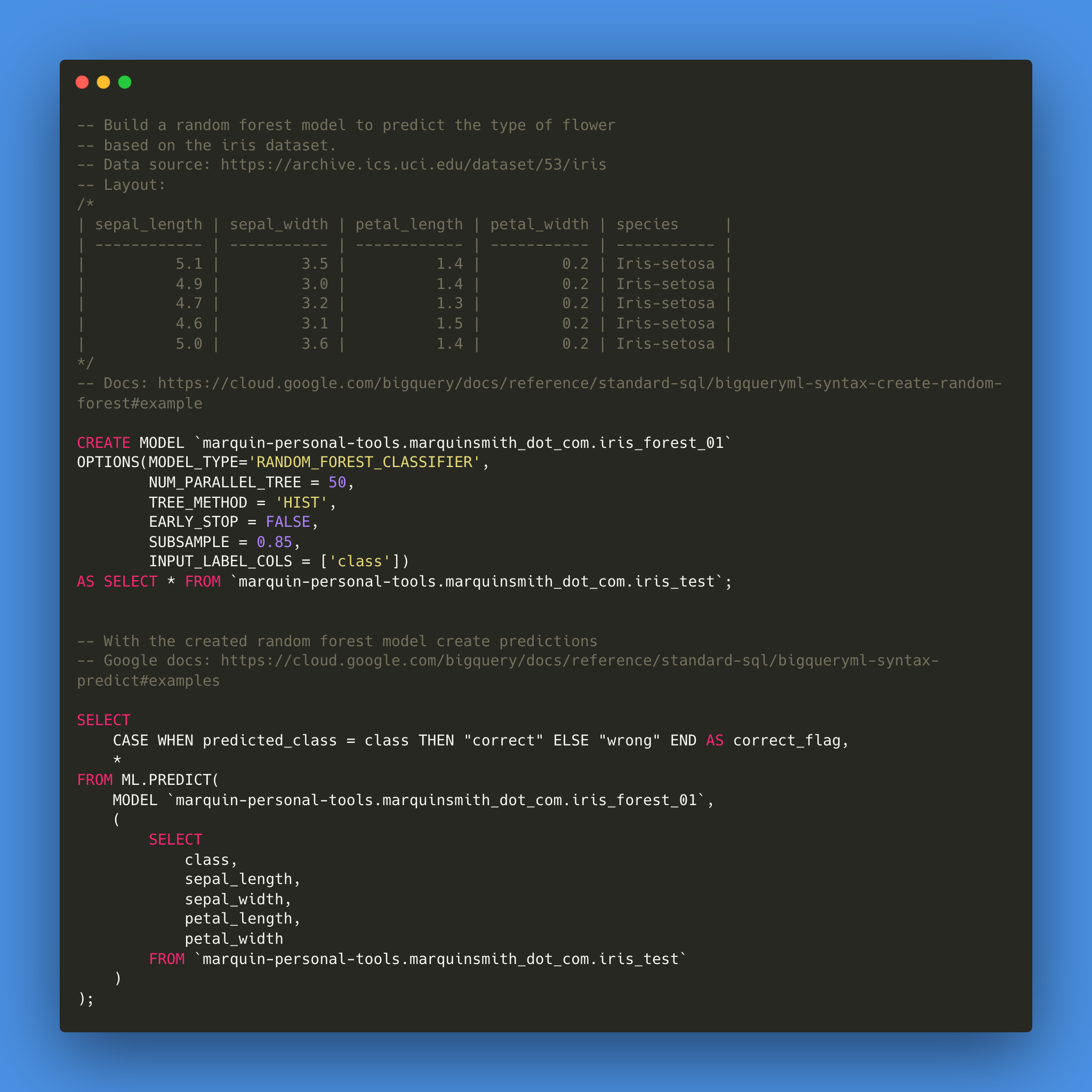Select the 'RANDOM_FOREST_CLASSIFIER' string
Image resolution: width=1092 pixels, height=1092 pixels.
[x=364, y=462]
